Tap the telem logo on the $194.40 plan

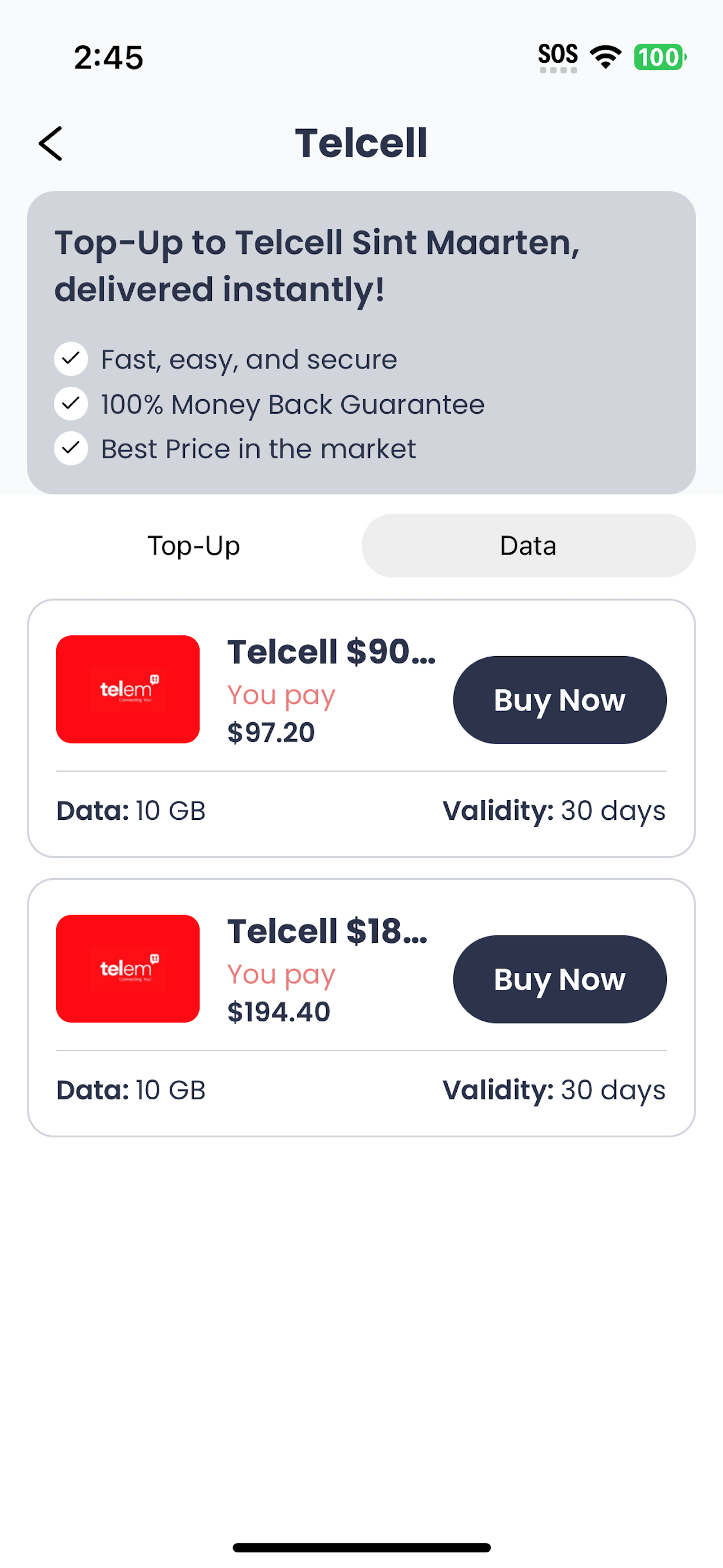pyautogui.click(x=128, y=969)
